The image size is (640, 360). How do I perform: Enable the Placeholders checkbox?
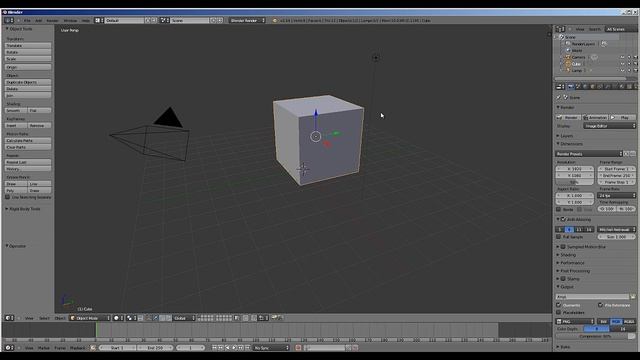[x=559, y=313]
